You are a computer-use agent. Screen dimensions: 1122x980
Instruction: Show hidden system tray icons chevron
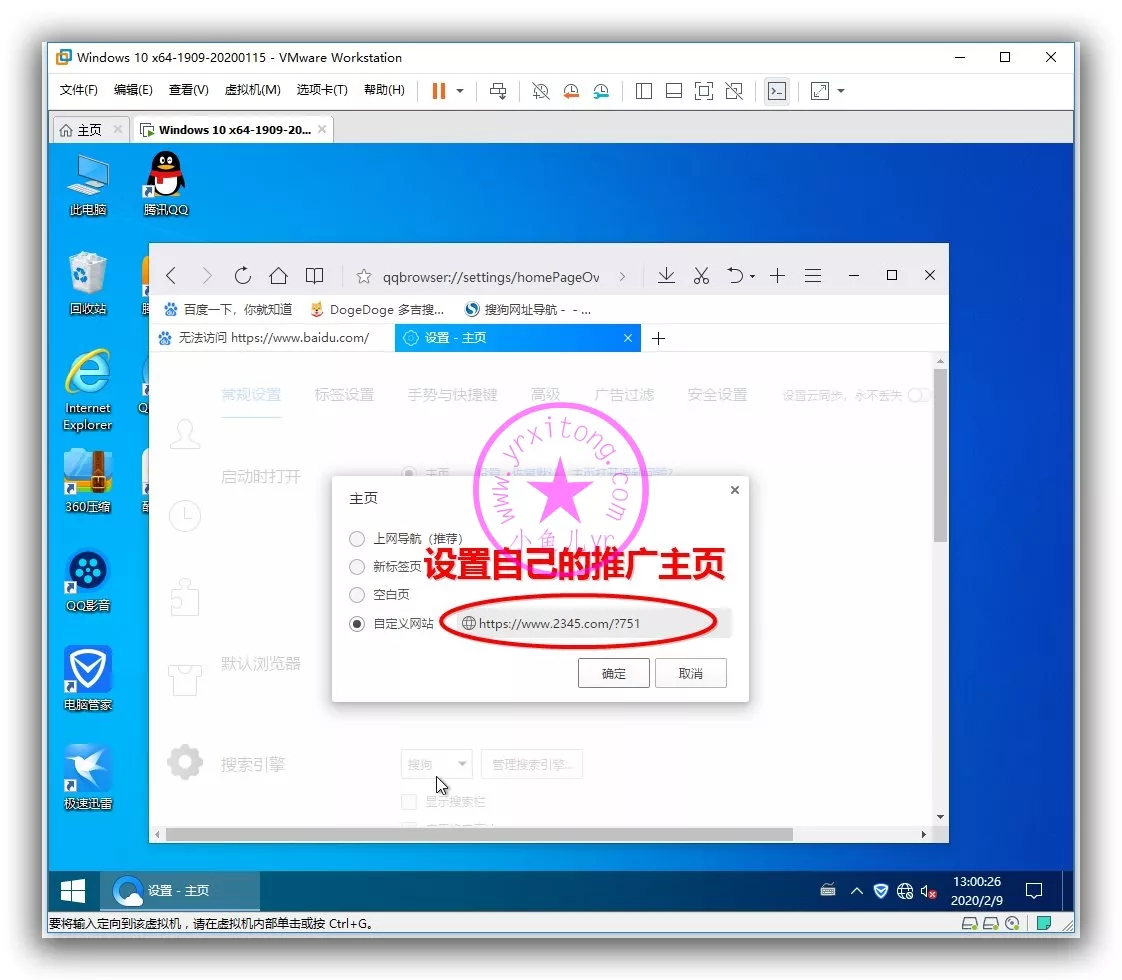(857, 891)
